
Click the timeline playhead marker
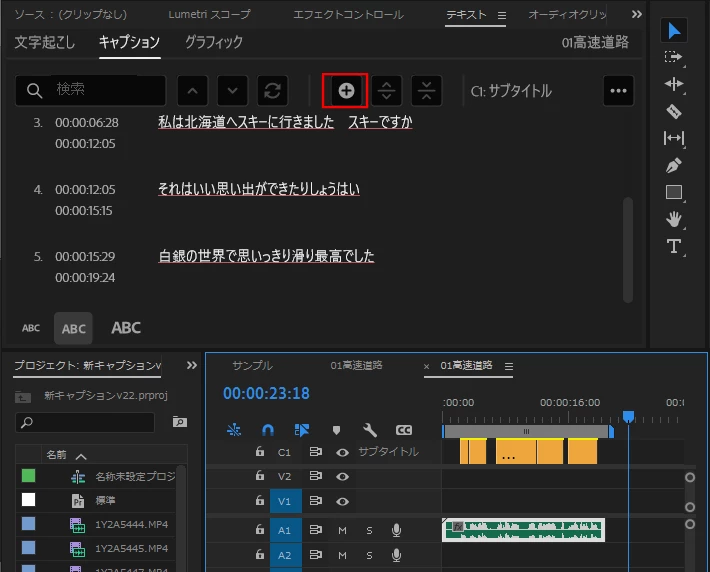click(628, 416)
